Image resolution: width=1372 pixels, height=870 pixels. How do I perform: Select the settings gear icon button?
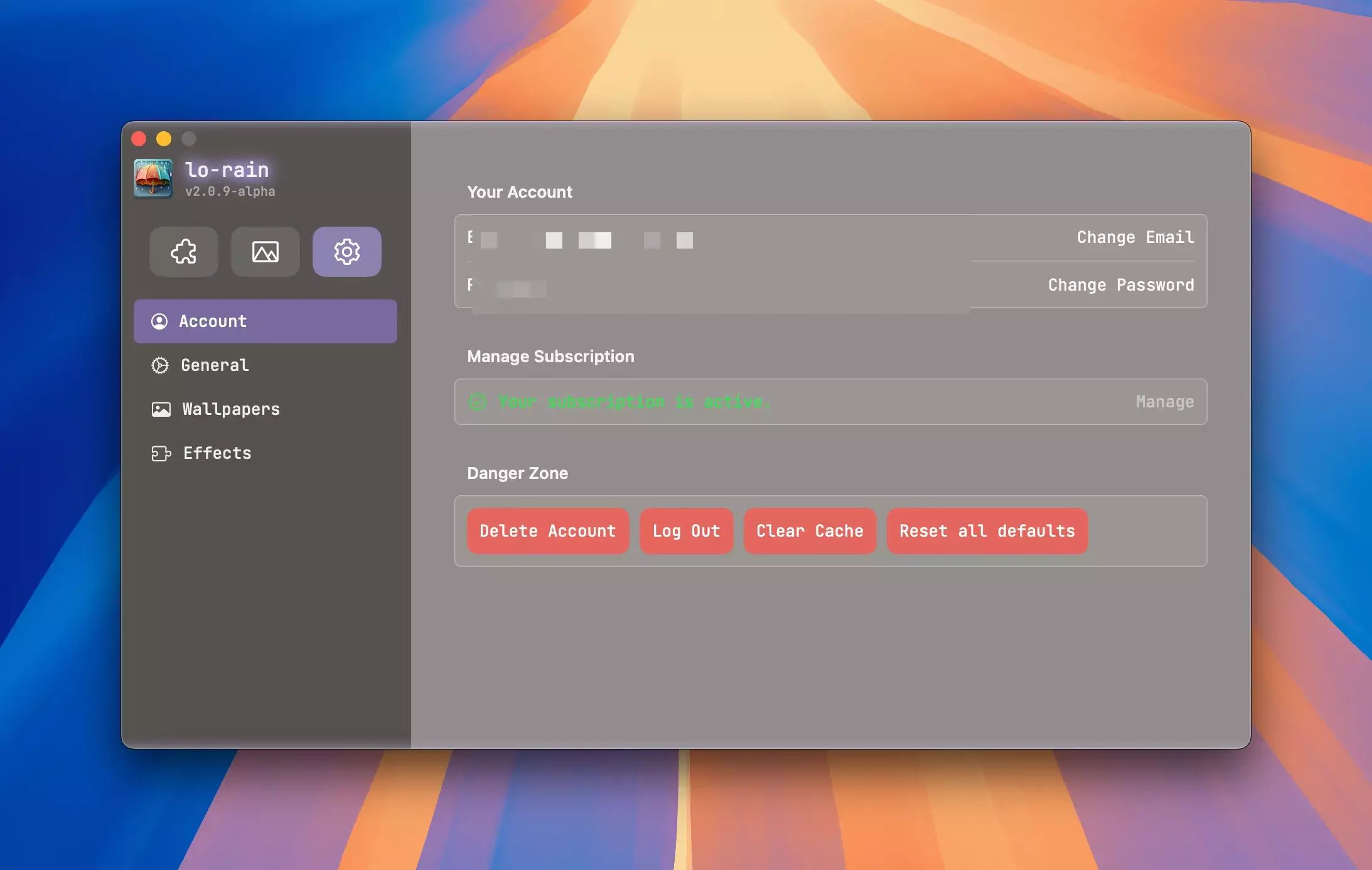(346, 252)
